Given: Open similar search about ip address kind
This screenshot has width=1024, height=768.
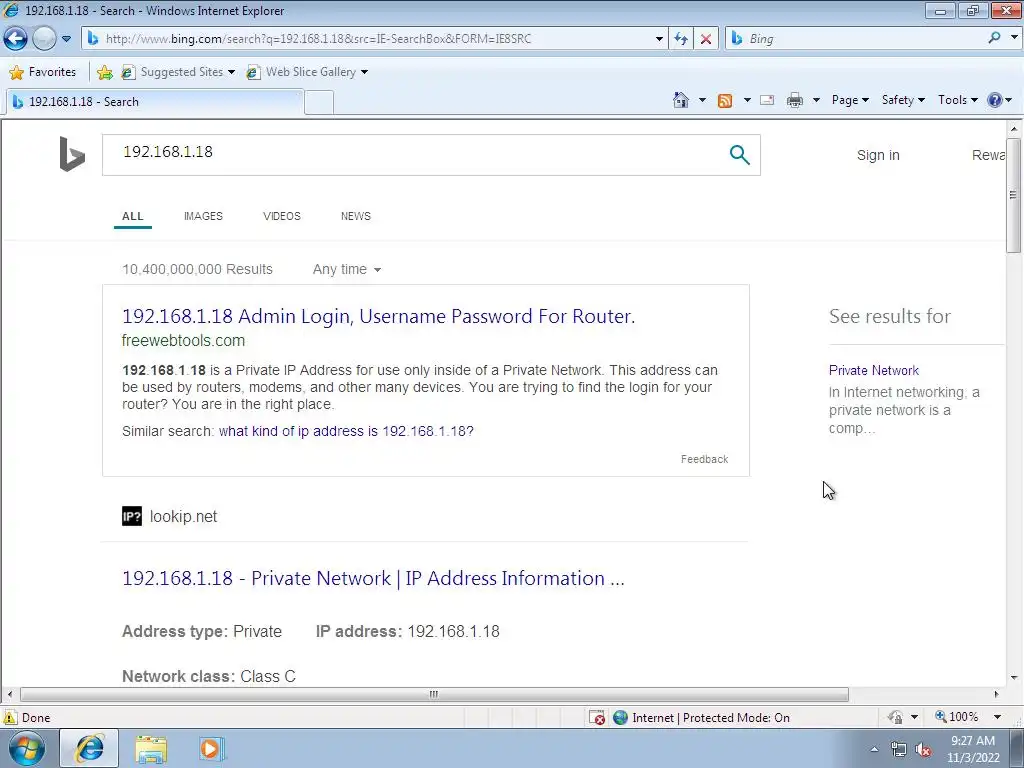Looking at the screenshot, I should coord(346,431).
